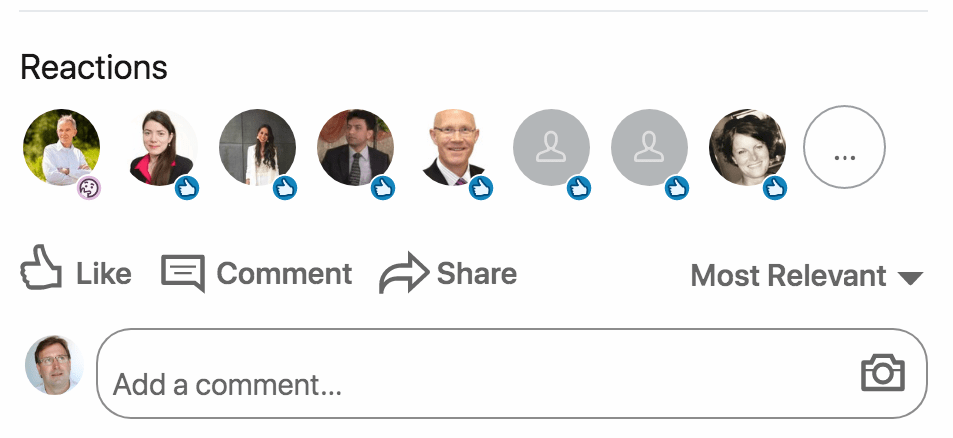Click the like badge on the sepia woman's avatar
This screenshot has width=953, height=438.
775,188
